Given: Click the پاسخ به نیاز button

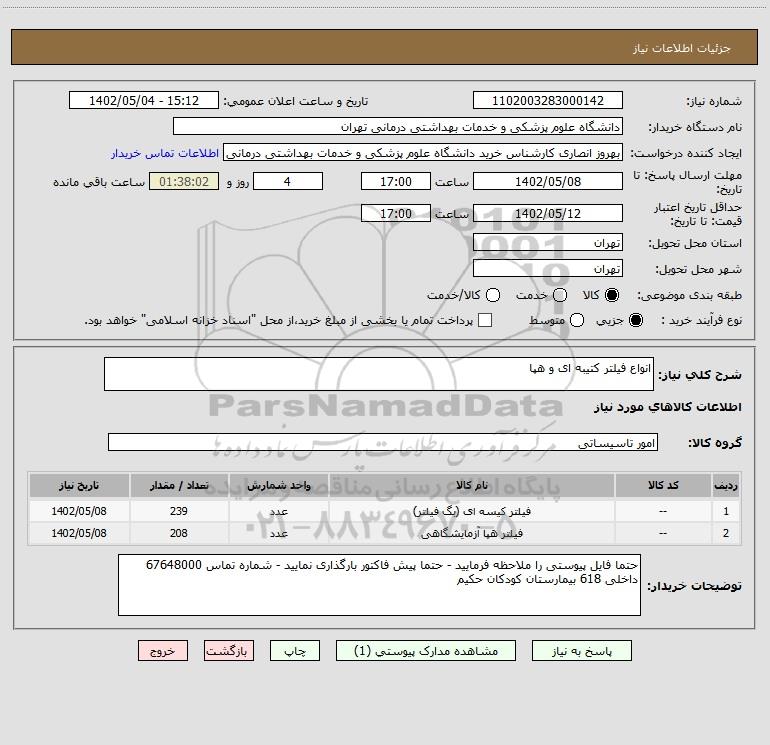Looking at the screenshot, I should tap(582, 651).
